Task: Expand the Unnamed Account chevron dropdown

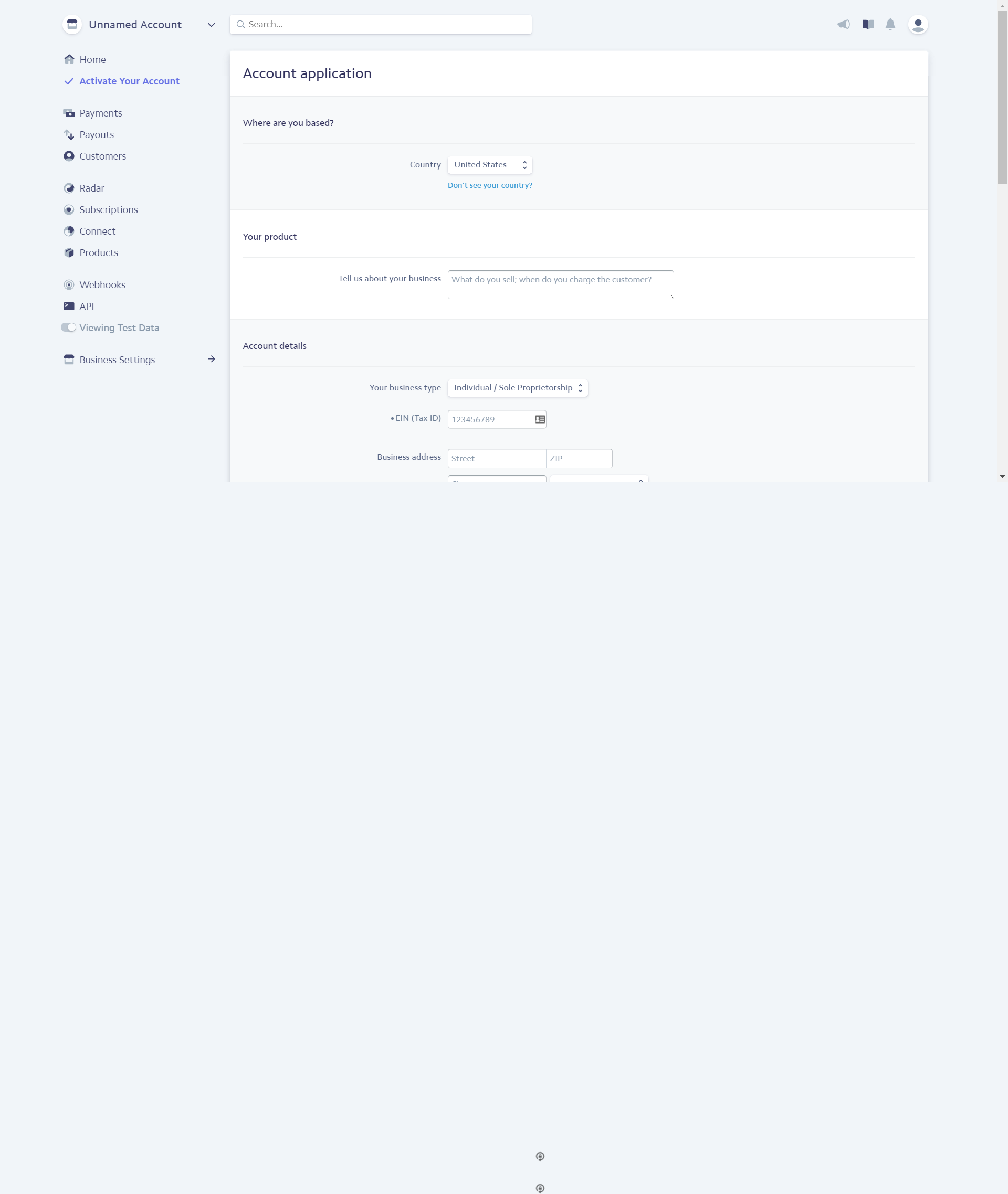Action: (x=211, y=25)
